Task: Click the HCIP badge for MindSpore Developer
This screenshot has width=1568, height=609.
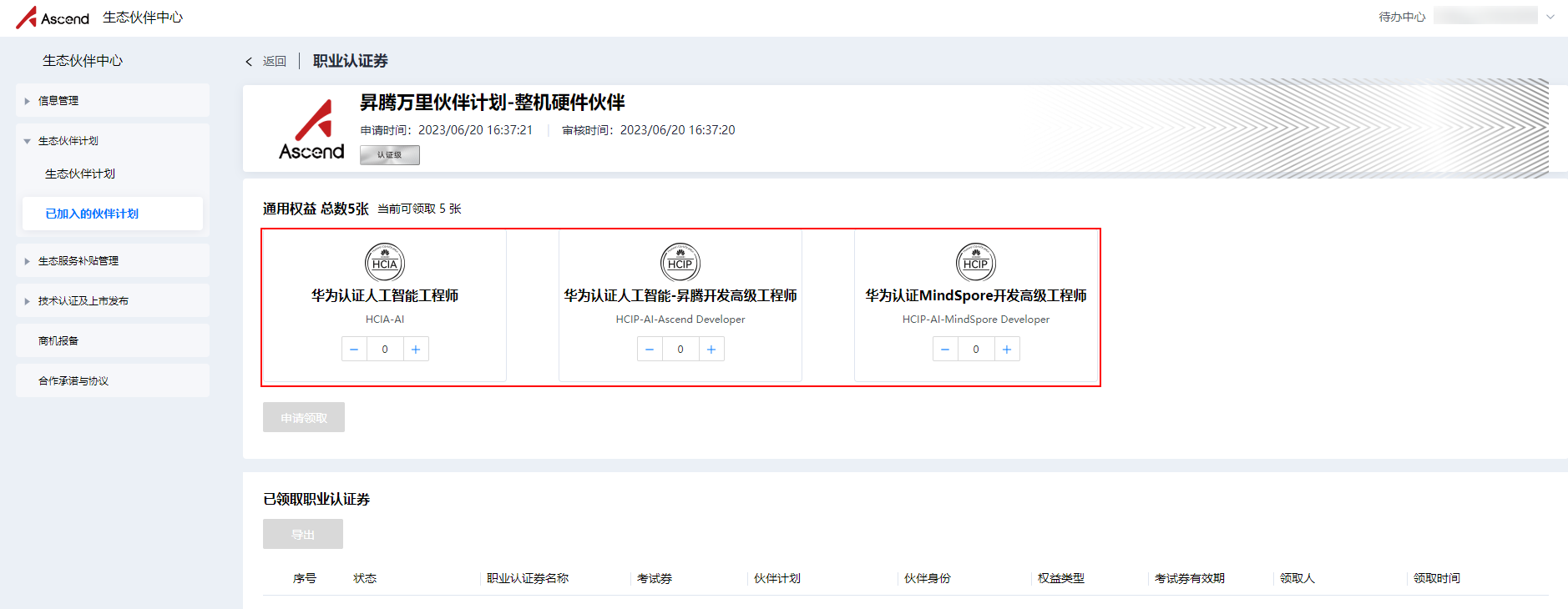Action: point(976,263)
